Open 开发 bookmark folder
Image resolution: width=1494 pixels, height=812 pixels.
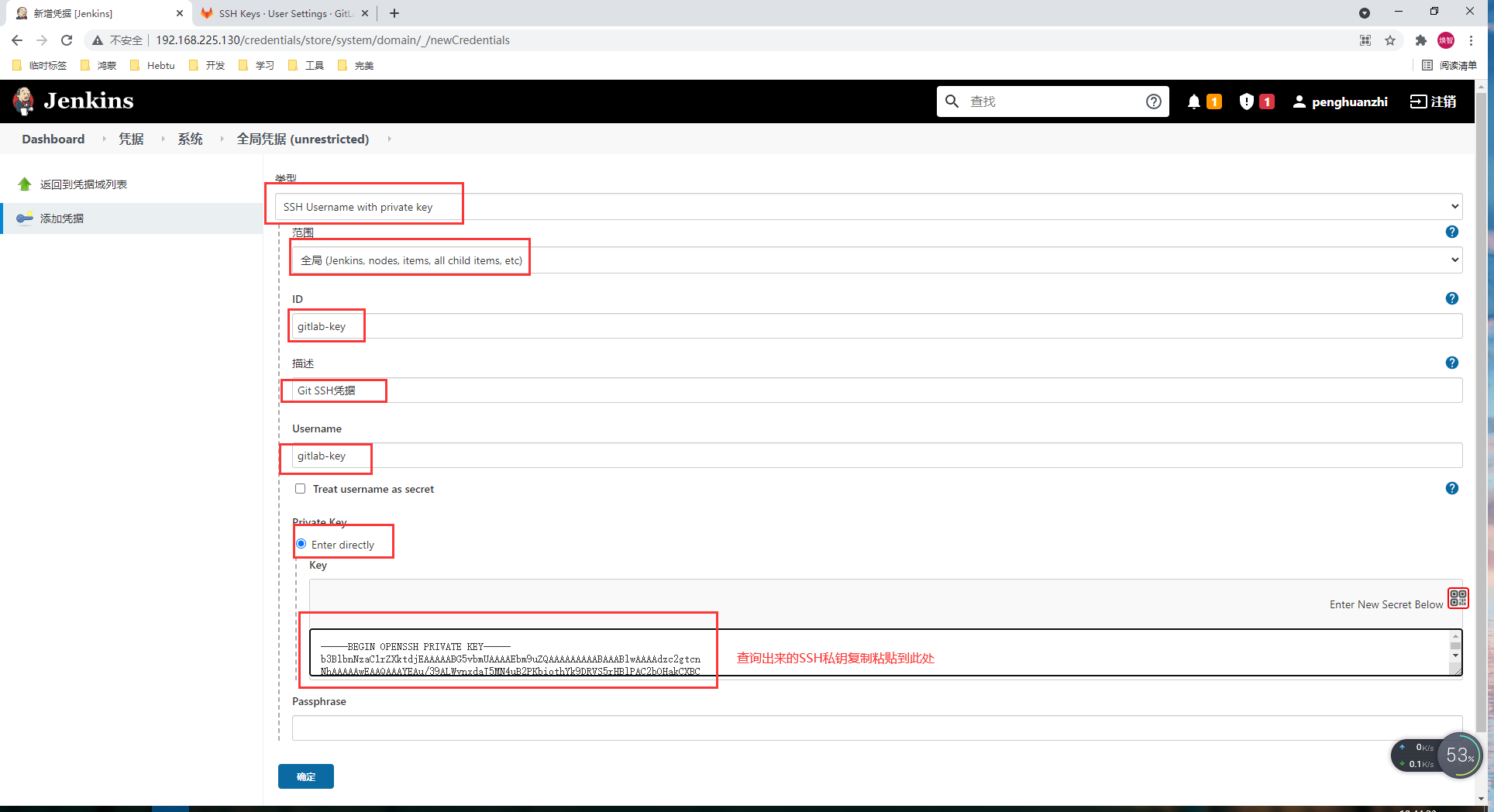[207, 66]
